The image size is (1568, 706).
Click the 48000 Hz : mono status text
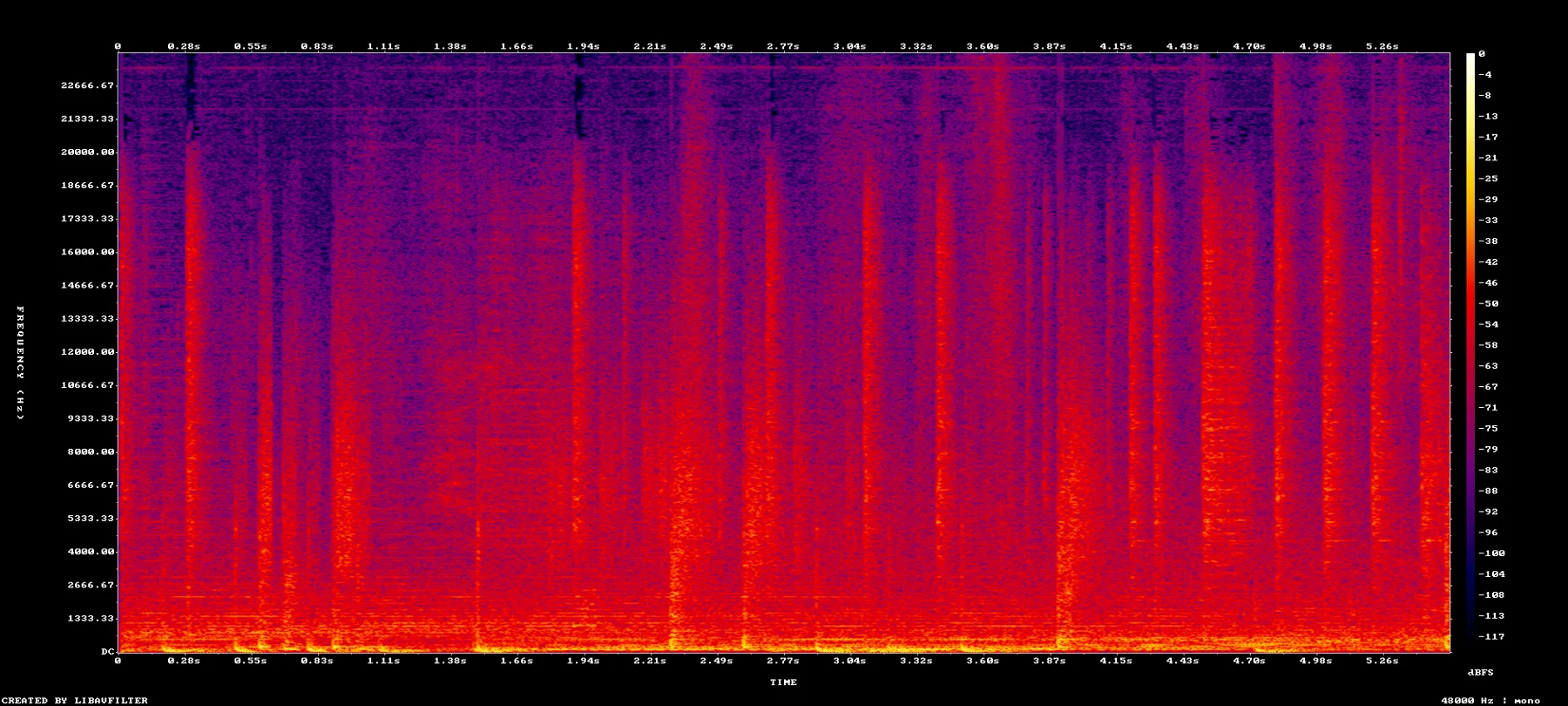pos(1490,701)
